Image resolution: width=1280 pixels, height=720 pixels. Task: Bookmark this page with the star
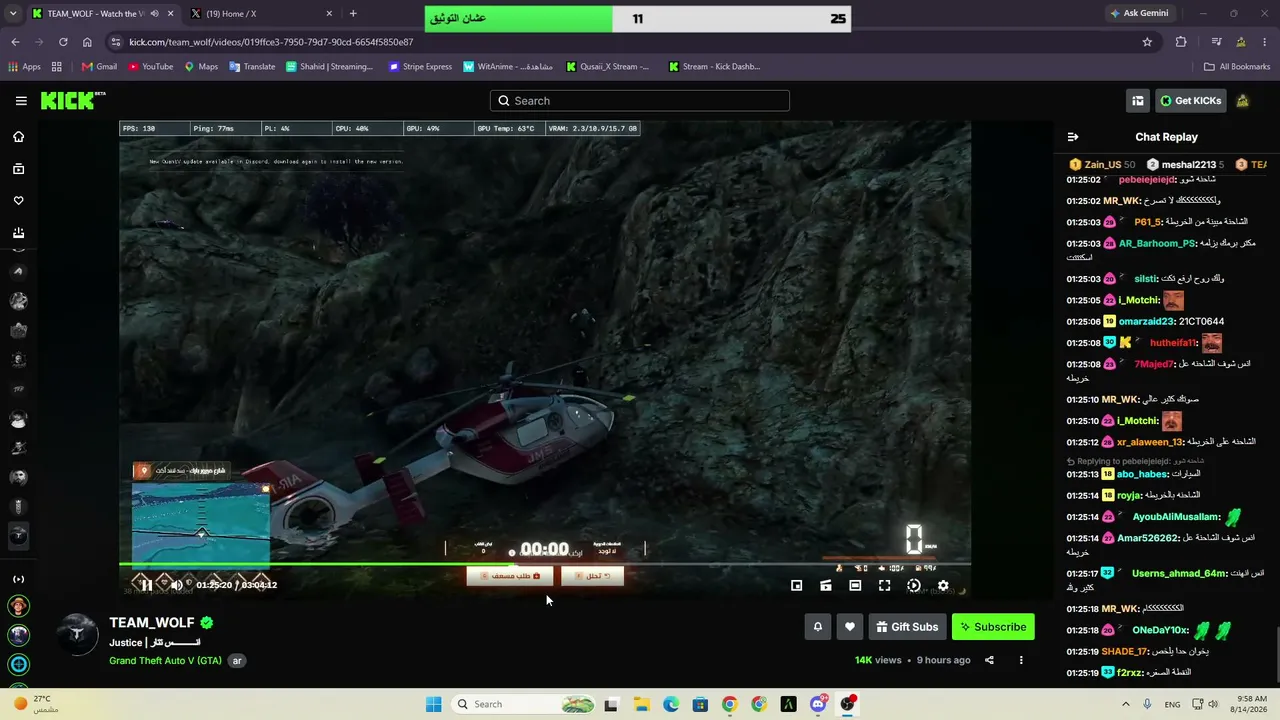pos(1147,42)
